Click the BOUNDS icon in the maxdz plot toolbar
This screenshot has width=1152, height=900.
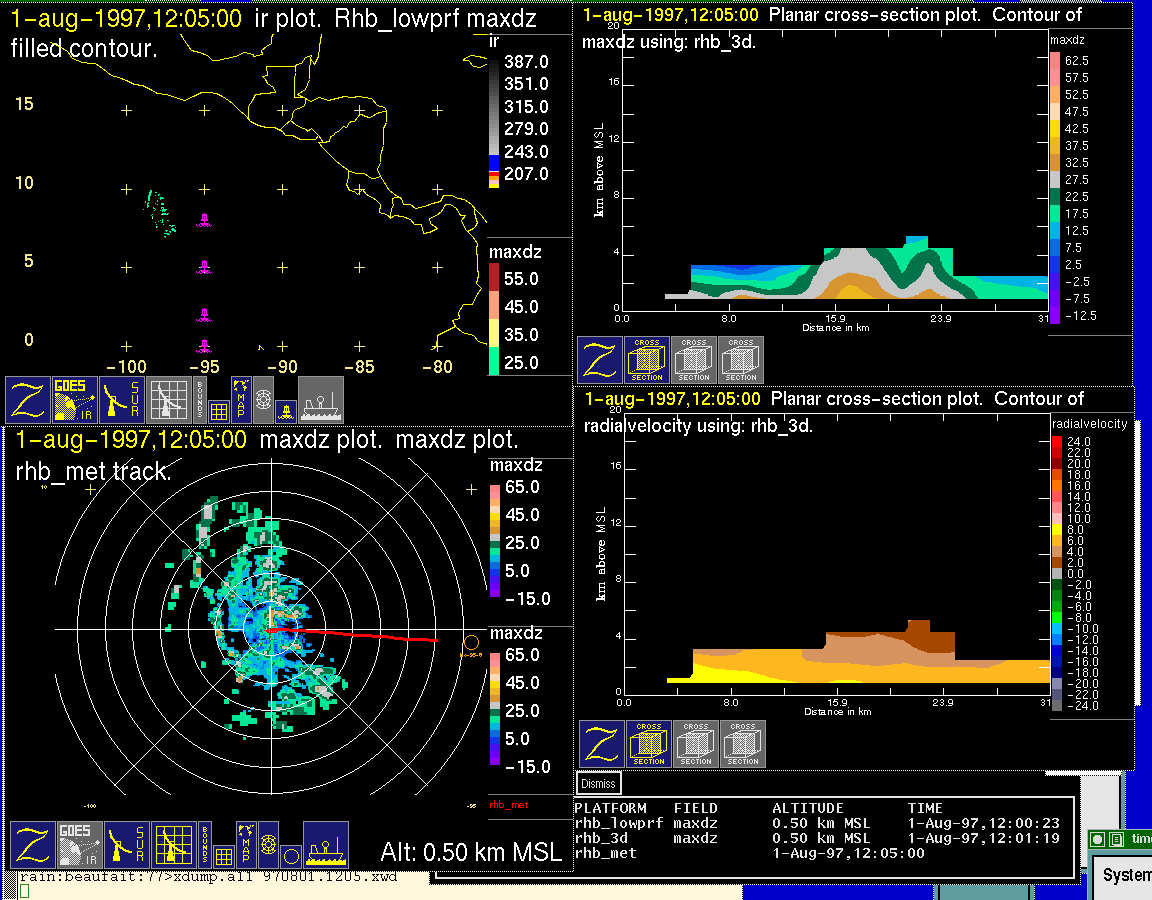[x=204, y=845]
